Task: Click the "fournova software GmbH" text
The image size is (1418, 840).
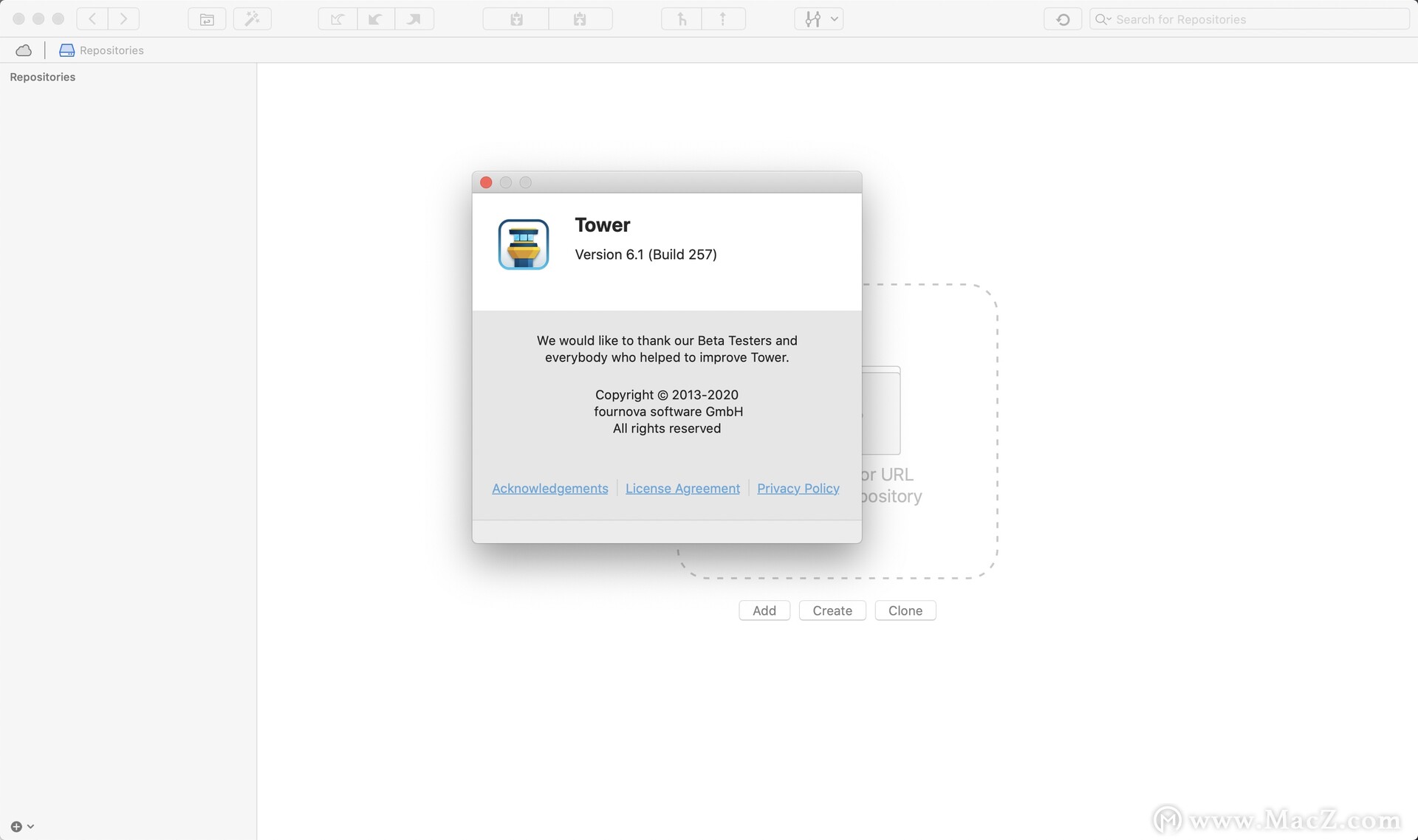Action: pos(668,412)
